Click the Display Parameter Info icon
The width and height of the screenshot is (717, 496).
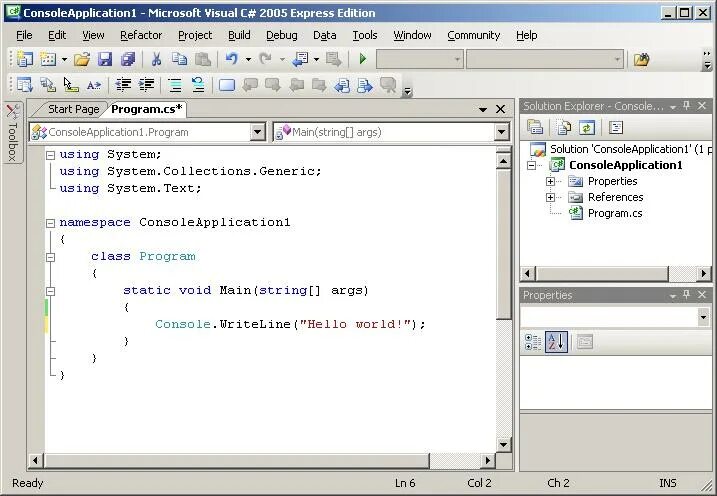[x=48, y=85]
